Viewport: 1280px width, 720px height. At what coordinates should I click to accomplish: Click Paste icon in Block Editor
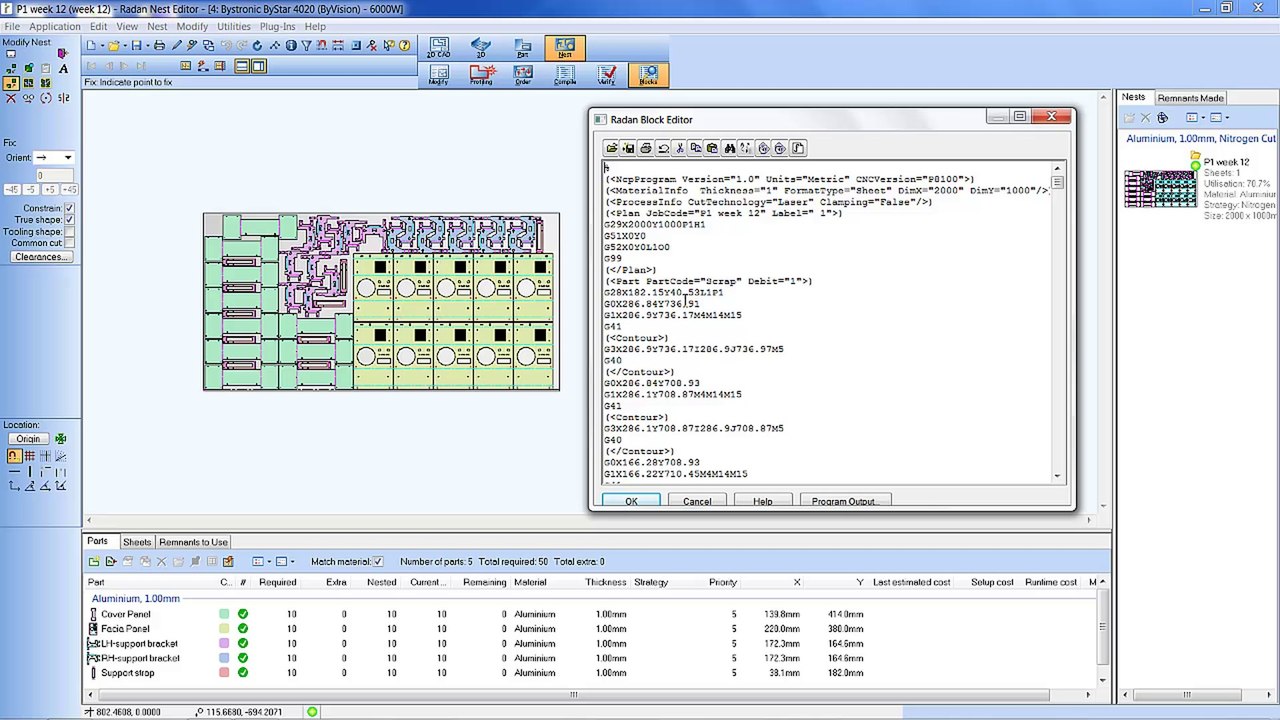coord(712,148)
